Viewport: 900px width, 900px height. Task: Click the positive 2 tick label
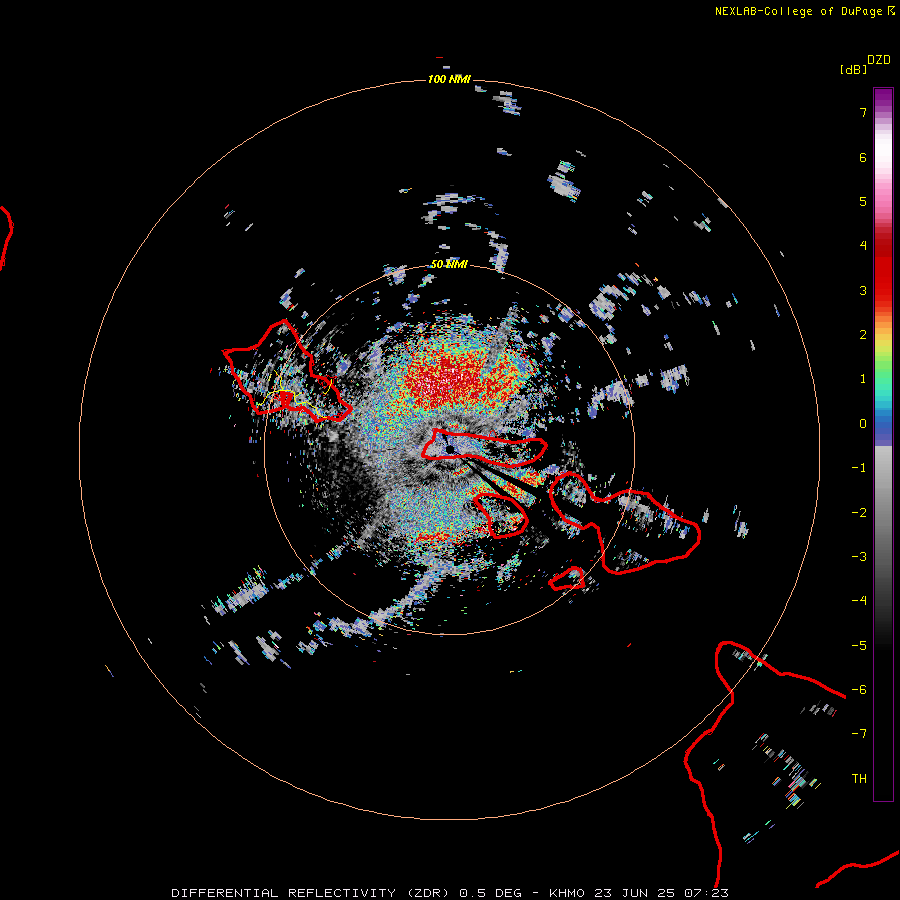click(863, 335)
